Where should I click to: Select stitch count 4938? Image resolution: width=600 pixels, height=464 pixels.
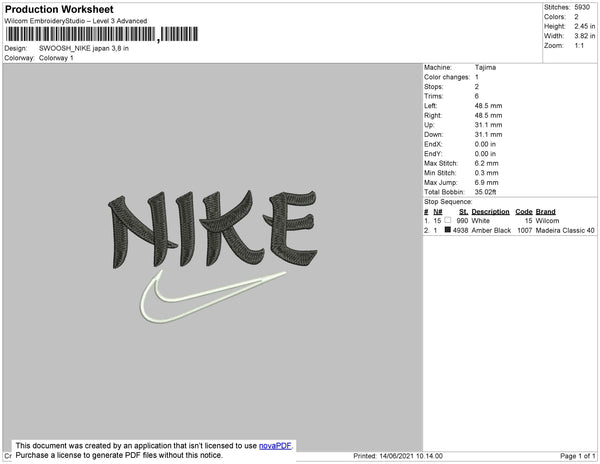pyautogui.click(x=460, y=230)
